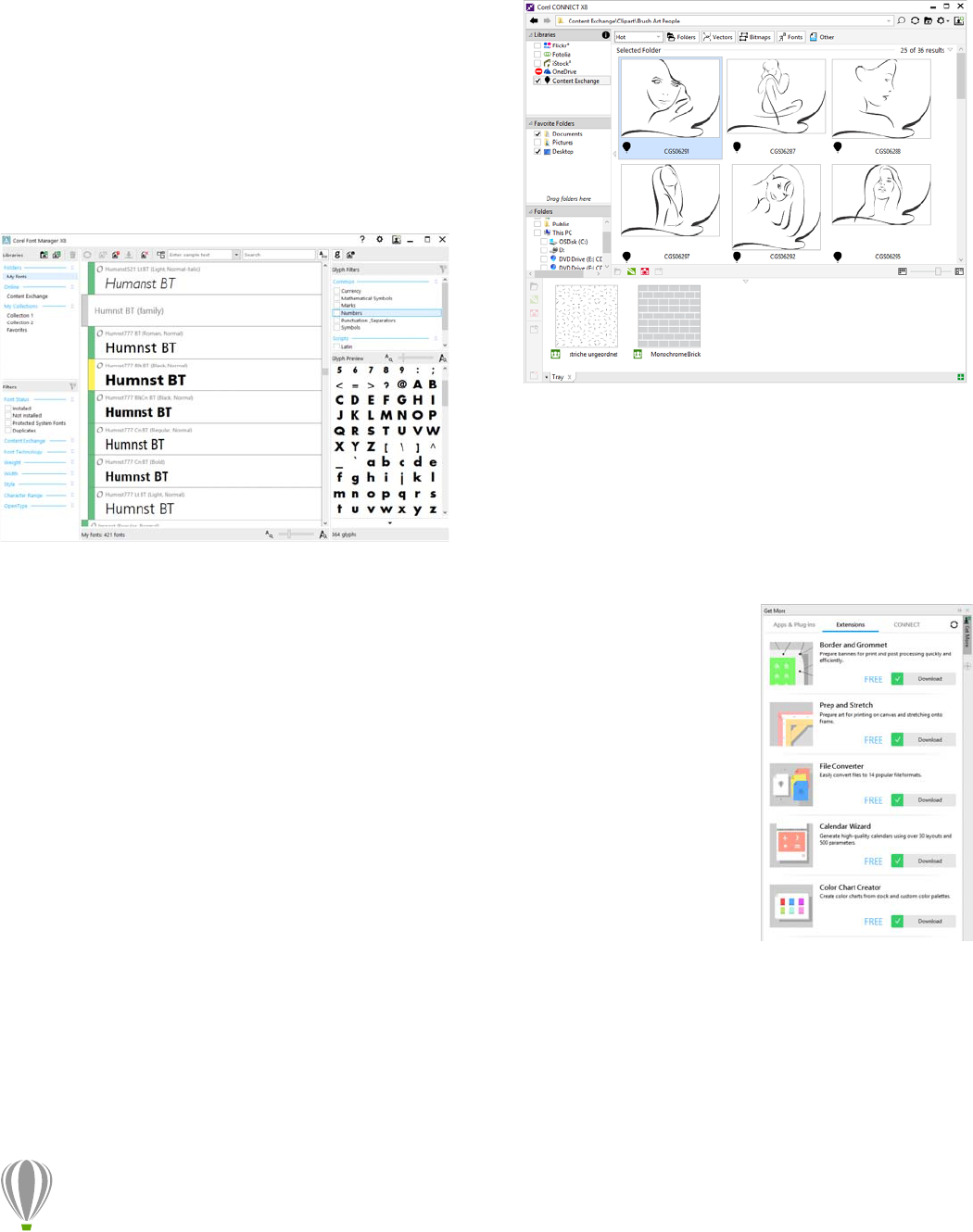Click the thumbnail view icon left of the CONNECT zoom slider
Viewport: 973px width, 1232px height.
tap(902, 271)
